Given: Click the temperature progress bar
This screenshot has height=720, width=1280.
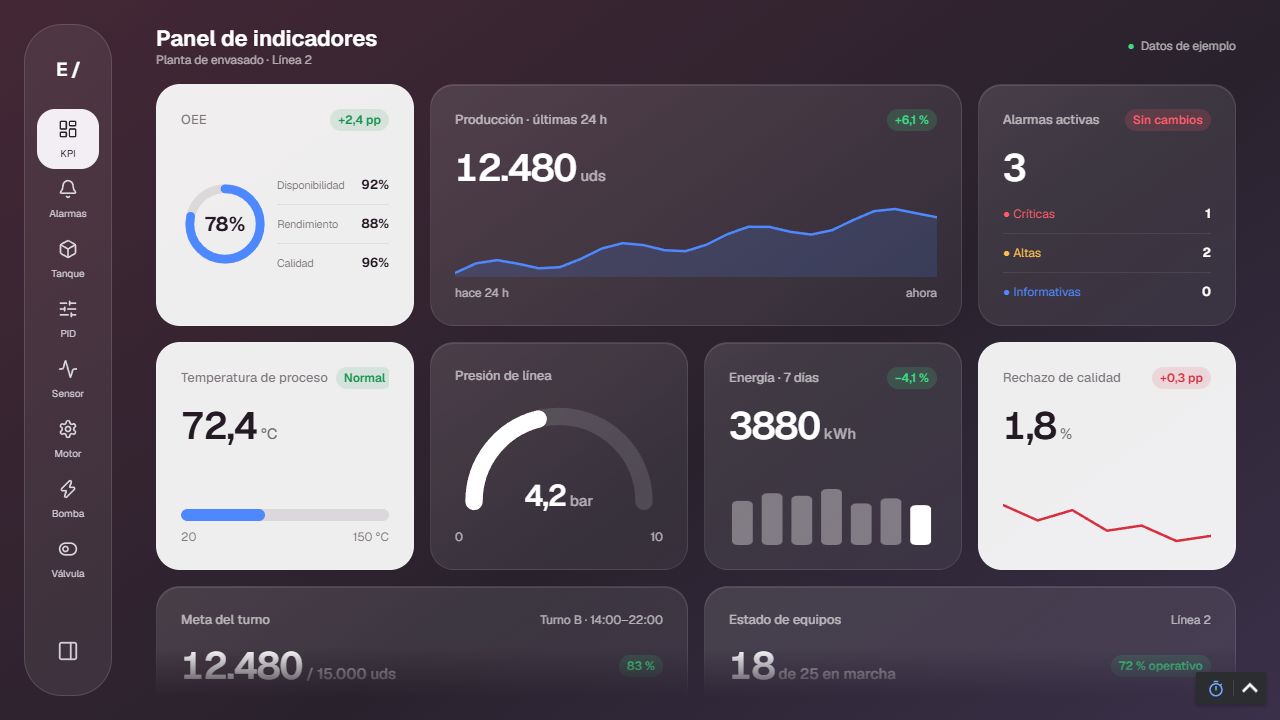Looking at the screenshot, I should [285, 515].
